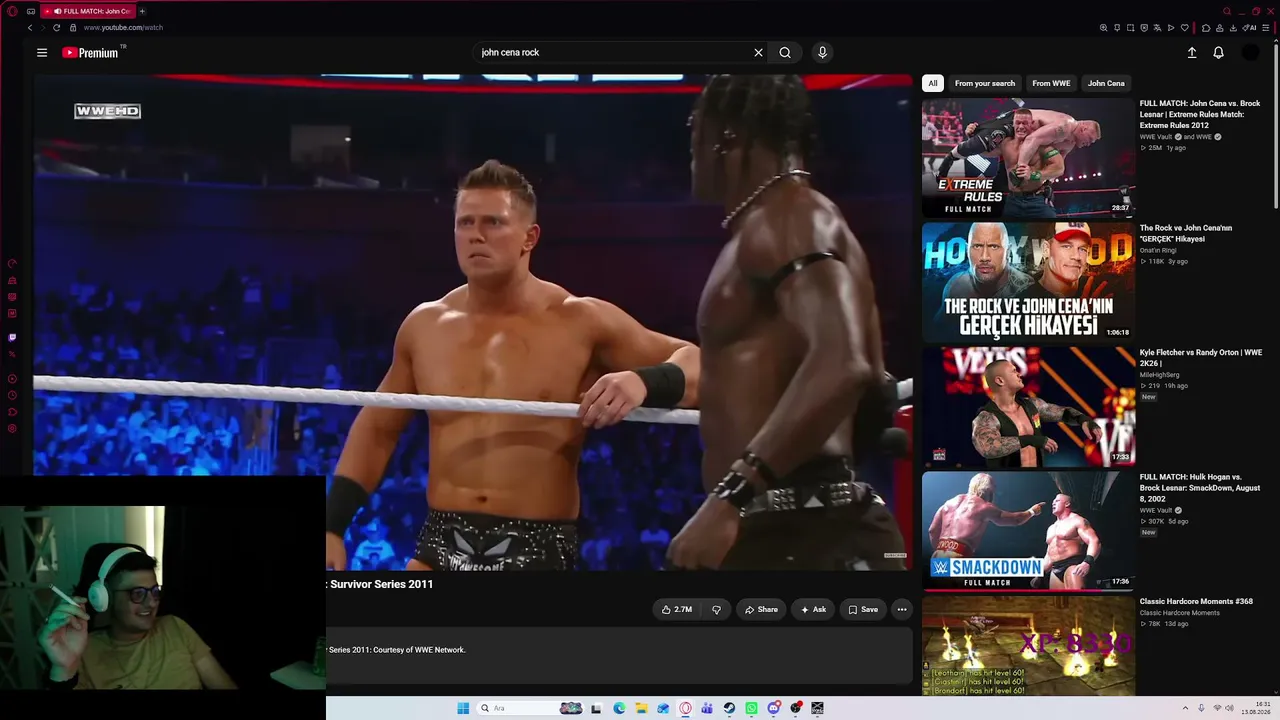The height and width of the screenshot is (720, 1280).
Task: Select the John Cena chip
Action: 1106,83
